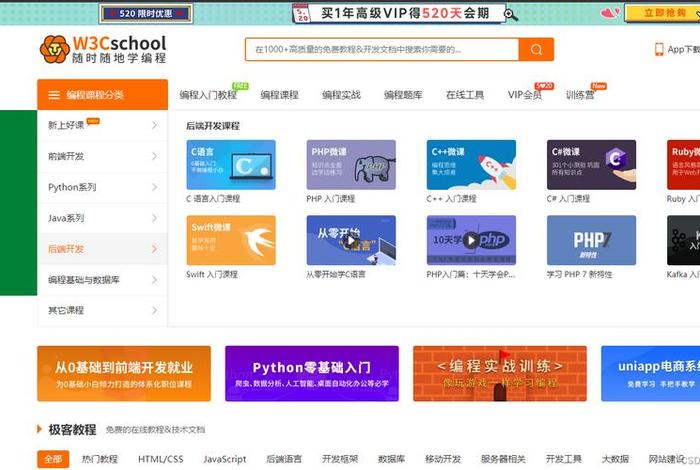This screenshot has height=470, width=700.
Task: Click the search input box
Action: click(382, 49)
